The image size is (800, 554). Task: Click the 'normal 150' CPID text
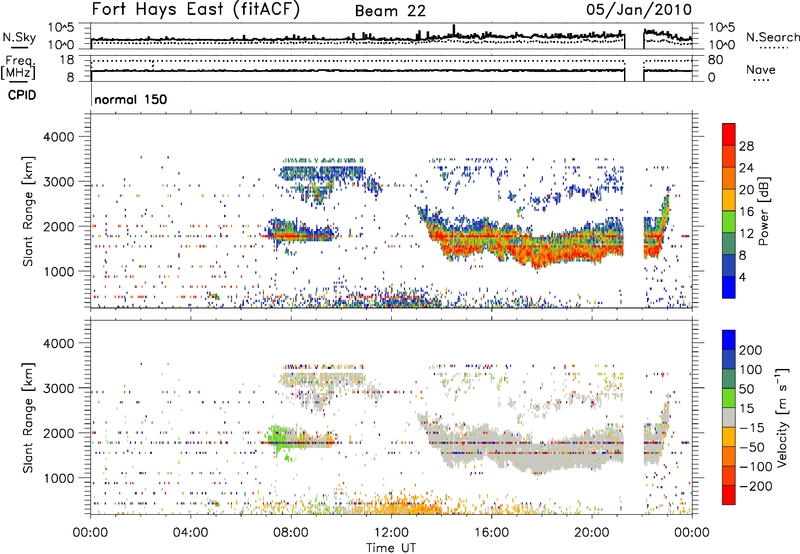click(x=131, y=99)
